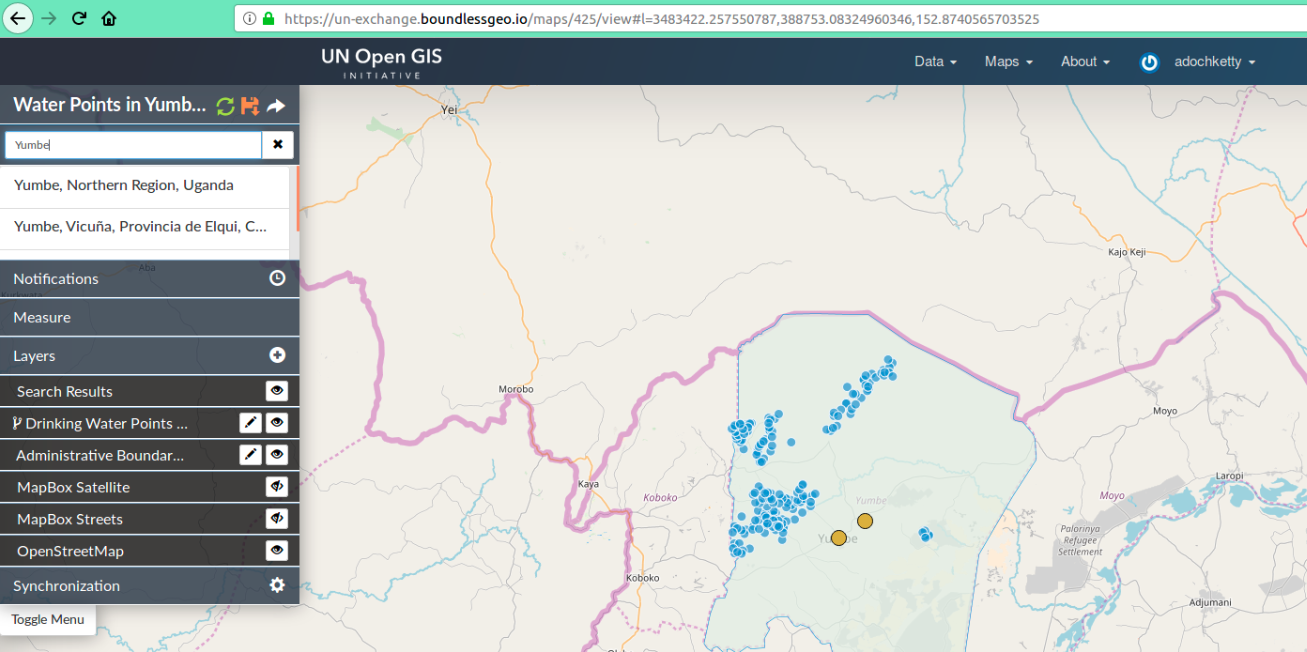Clear the search box with X button
The height and width of the screenshot is (652, 1307).
click(278, 145)
